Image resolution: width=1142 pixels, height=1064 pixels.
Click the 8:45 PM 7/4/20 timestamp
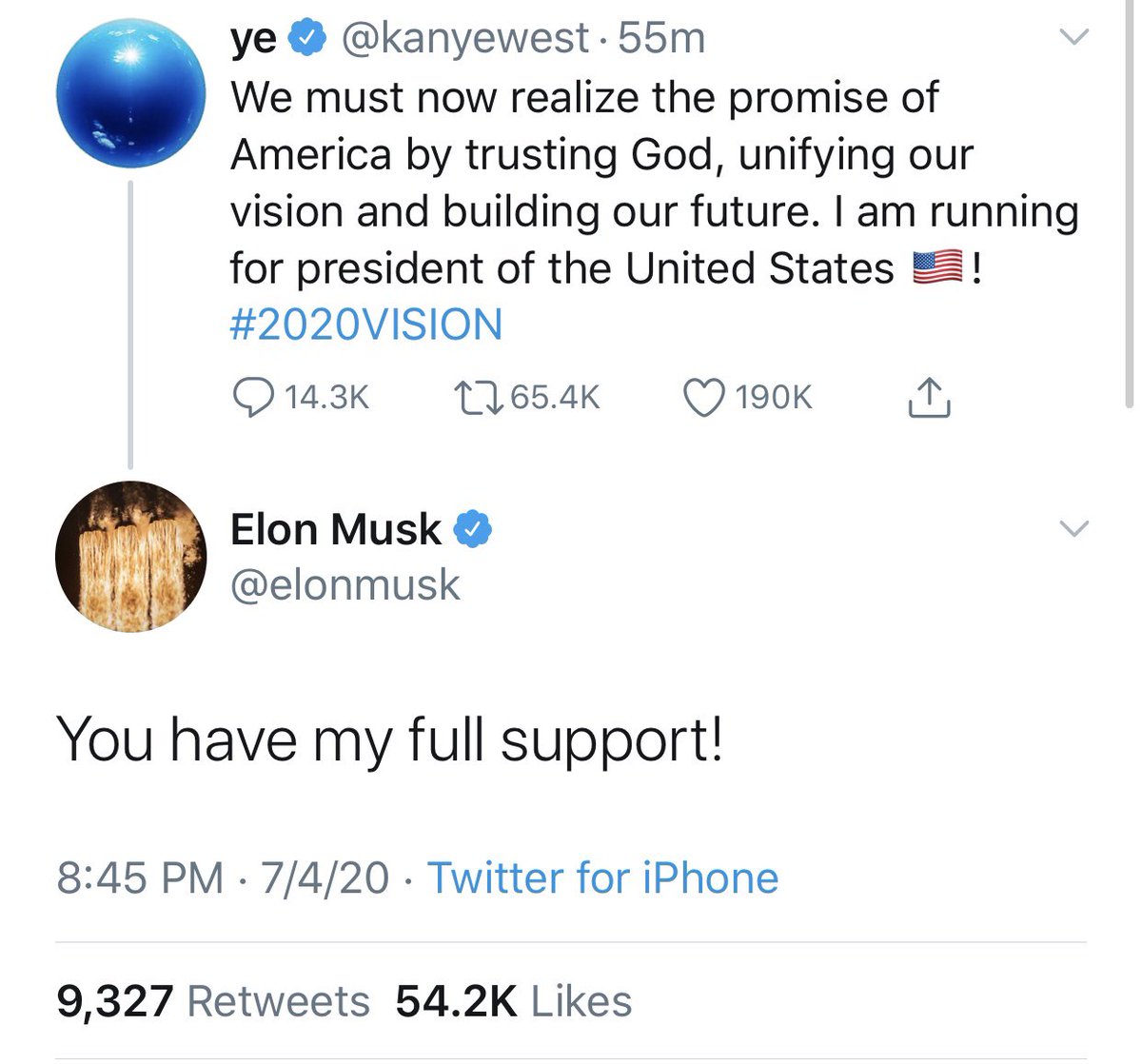click(x=223, y=877)
